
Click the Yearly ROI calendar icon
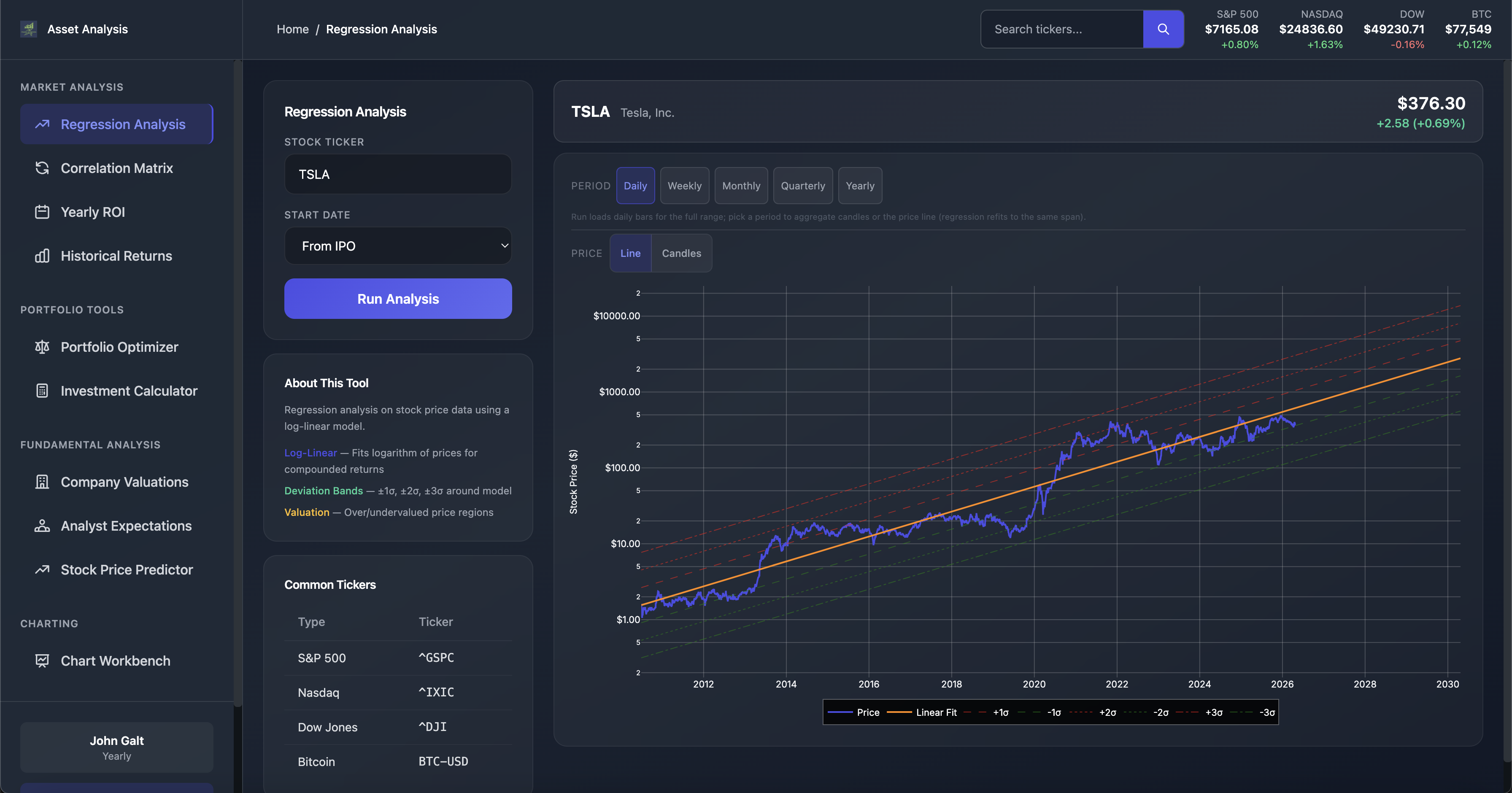(42, 212)
